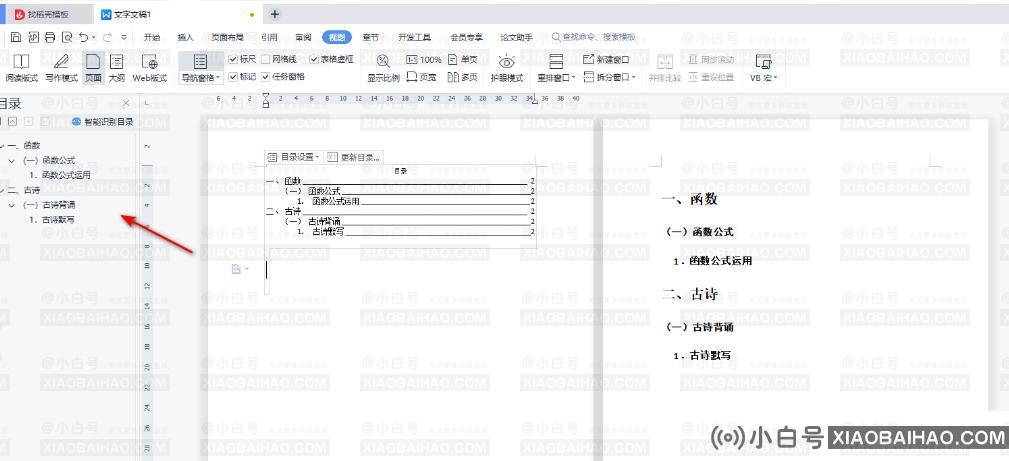Click the Save icon in quick access toolbar
This screenshot has height=461, width=1009.
[x=16, y=37]
